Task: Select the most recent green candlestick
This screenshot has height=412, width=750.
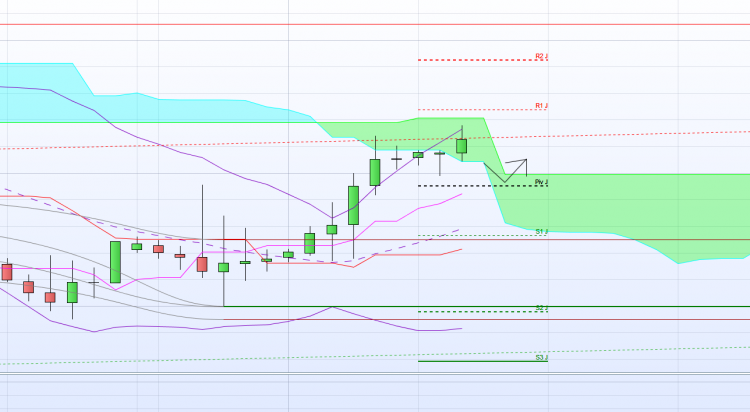Action: [462, 146]
